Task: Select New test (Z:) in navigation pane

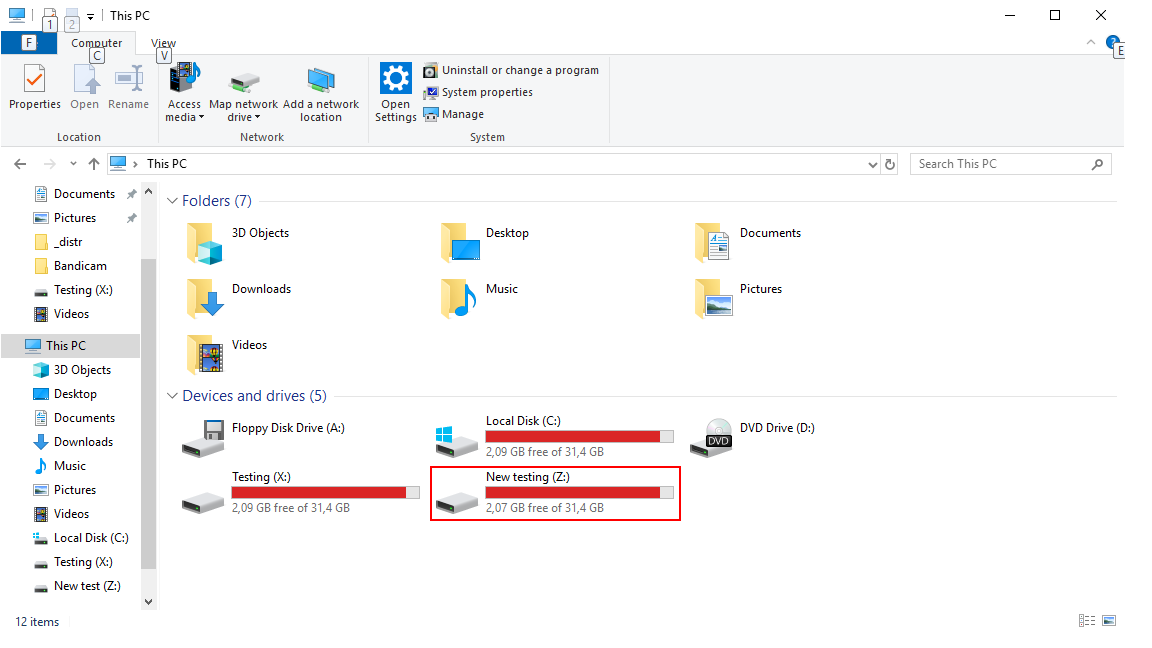Action: pos(87,586)
